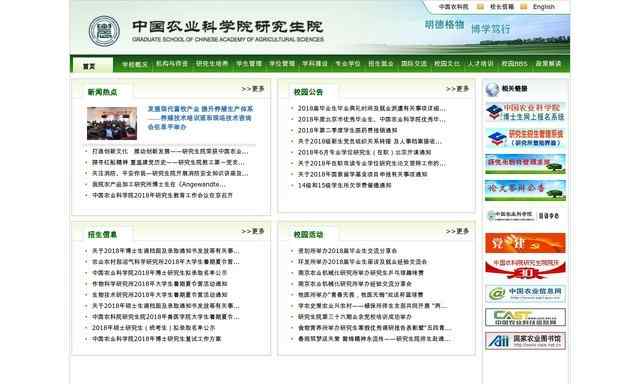The width and height of the screenshot is (640, 384).
Task: Open 14级和15级学生所欠学费催缴通知
Action: (344, 185)
